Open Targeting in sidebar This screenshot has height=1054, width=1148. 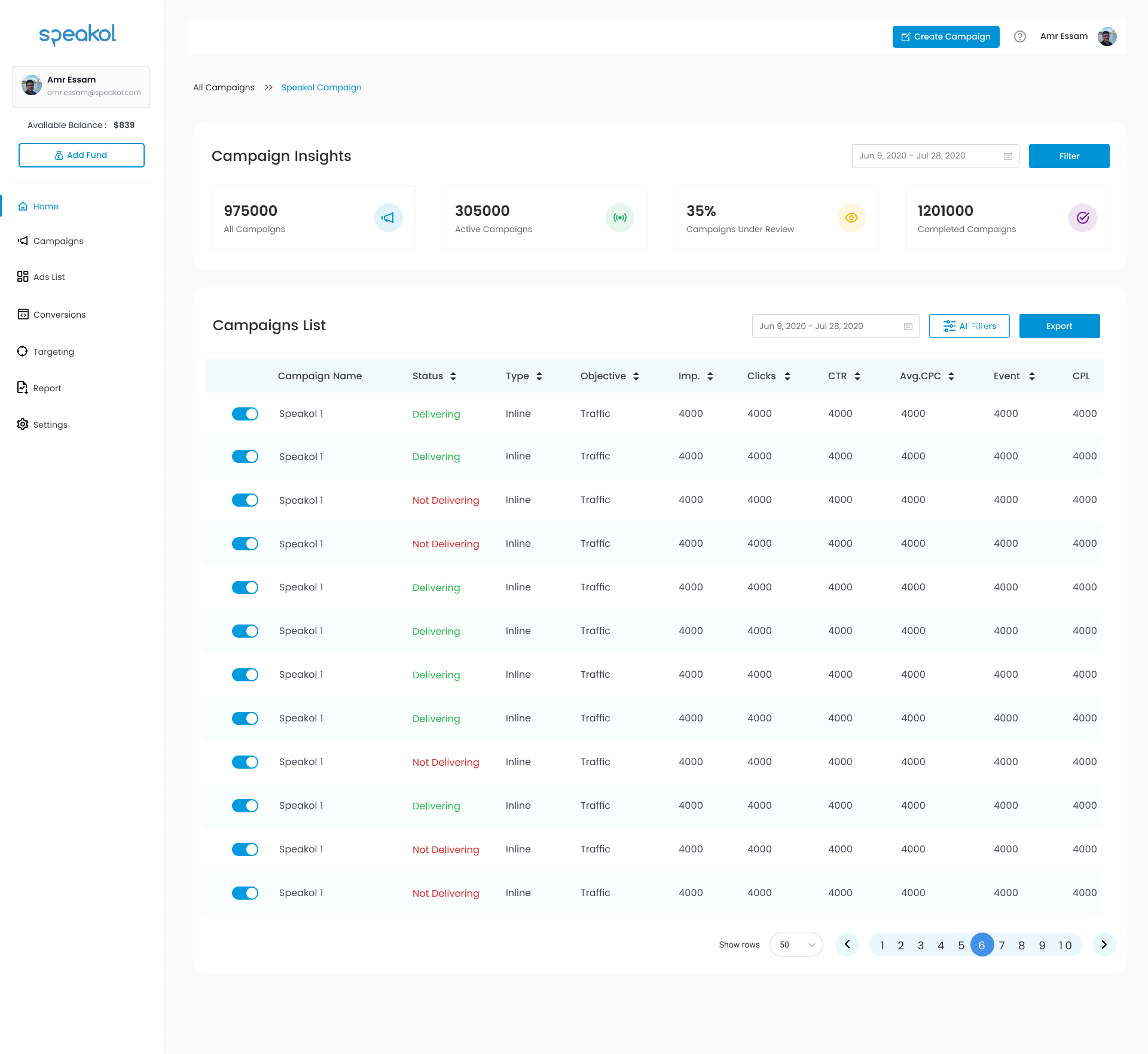coord(45,352)
